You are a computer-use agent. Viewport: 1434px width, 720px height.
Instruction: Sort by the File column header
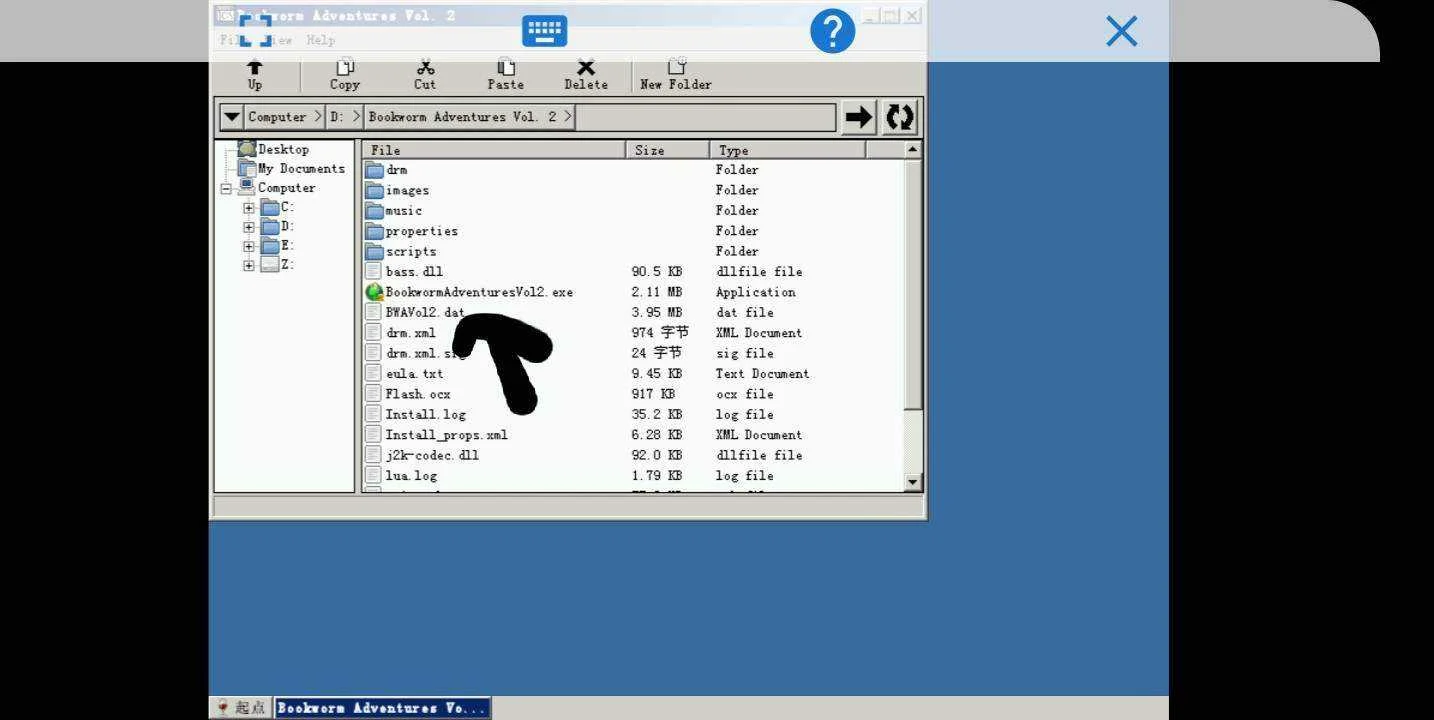494,150
